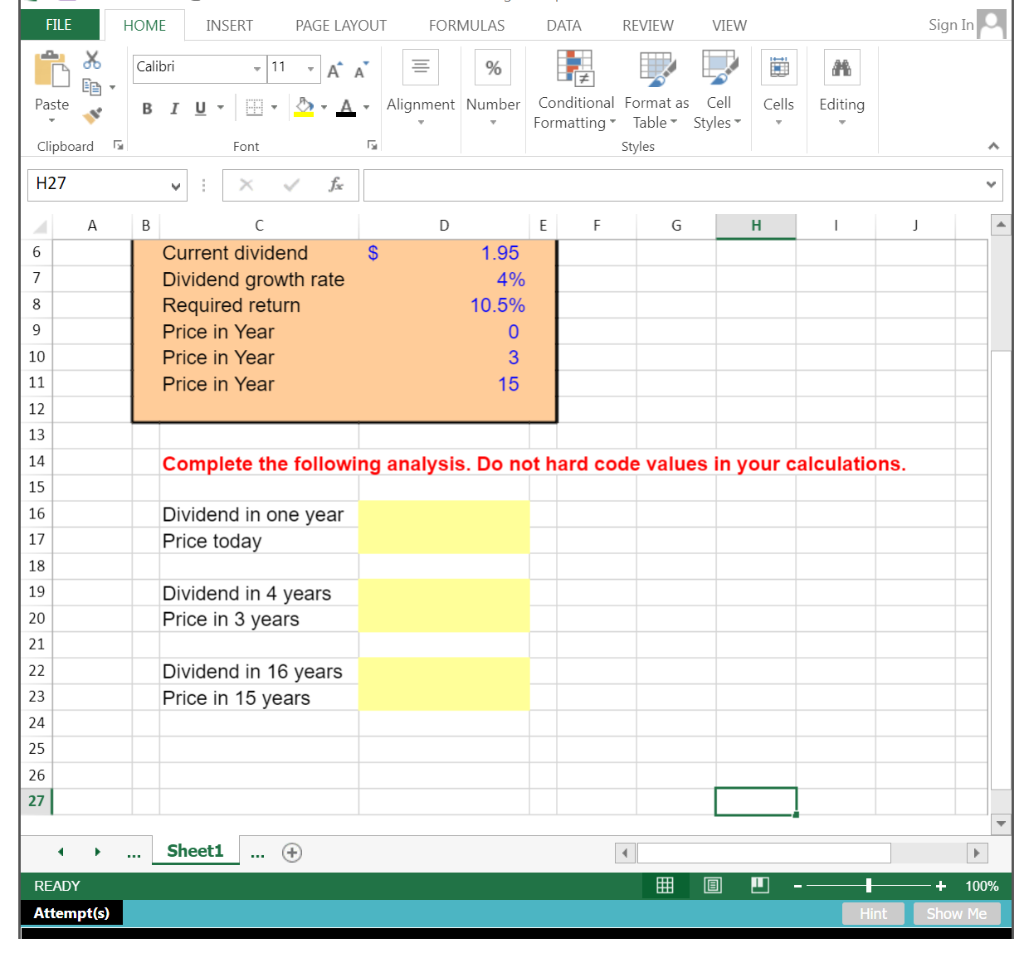1024x953 pixels.
Task: Click the Cut scissors icon
Action: [x=92, y=60]
